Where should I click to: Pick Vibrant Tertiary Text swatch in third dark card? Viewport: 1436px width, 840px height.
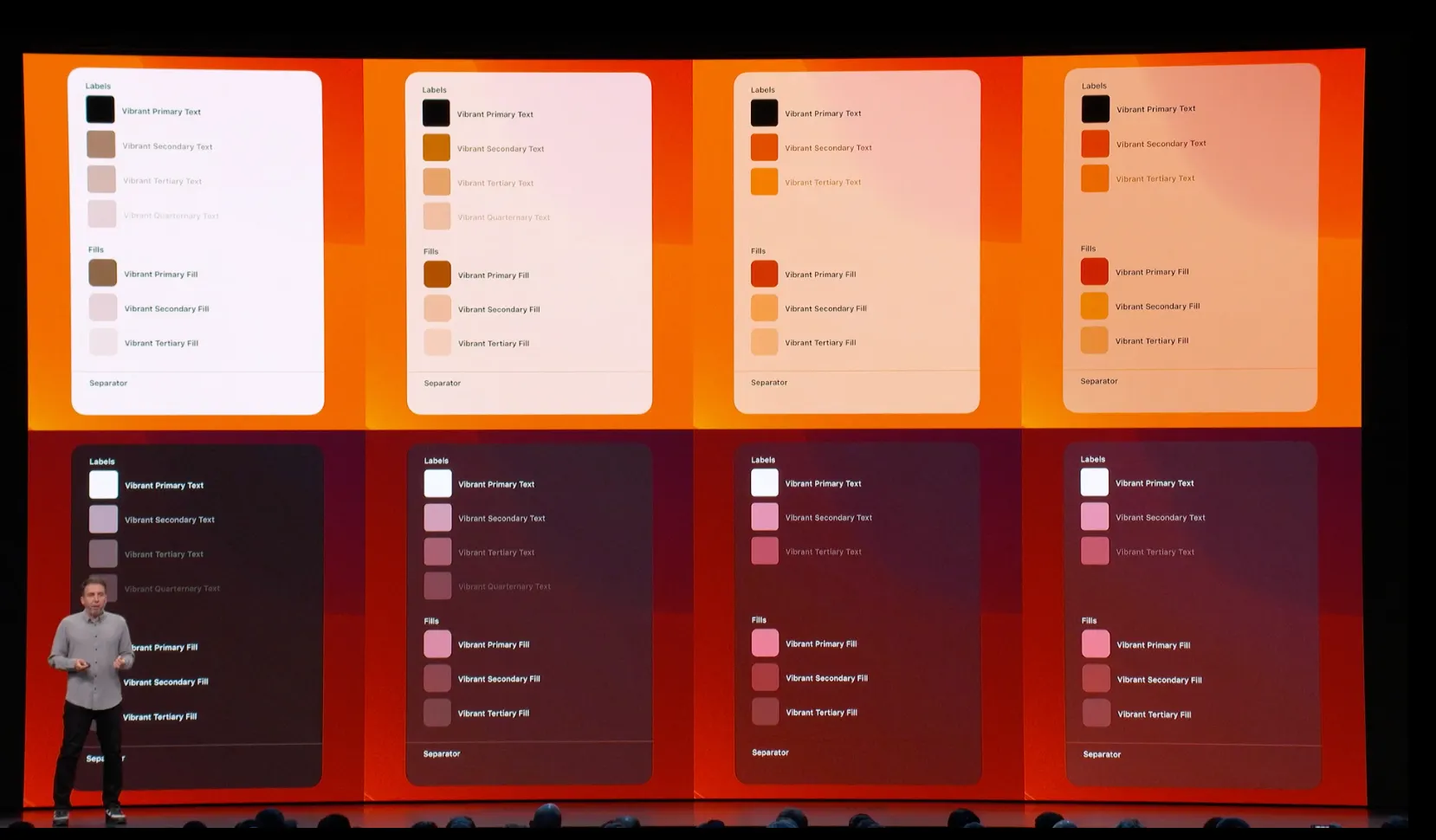[765, 551]
